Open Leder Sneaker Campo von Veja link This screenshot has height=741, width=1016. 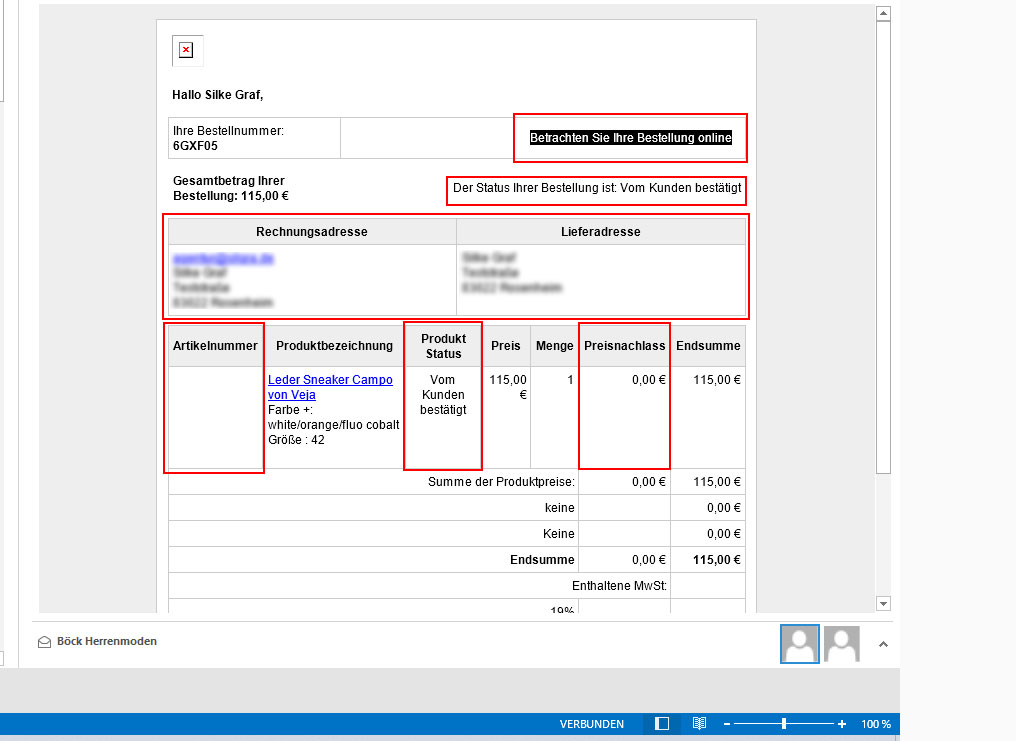click(x=330, y=387)
